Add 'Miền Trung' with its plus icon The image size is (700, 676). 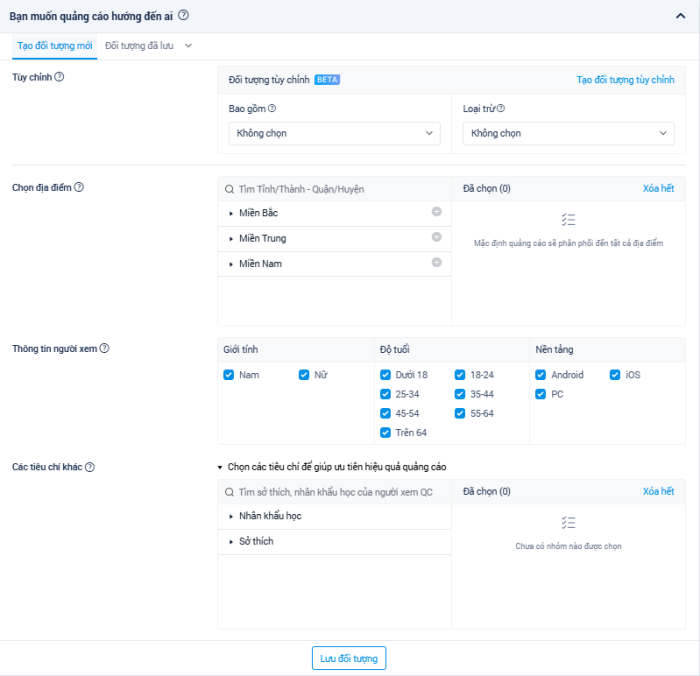[437, 237]
